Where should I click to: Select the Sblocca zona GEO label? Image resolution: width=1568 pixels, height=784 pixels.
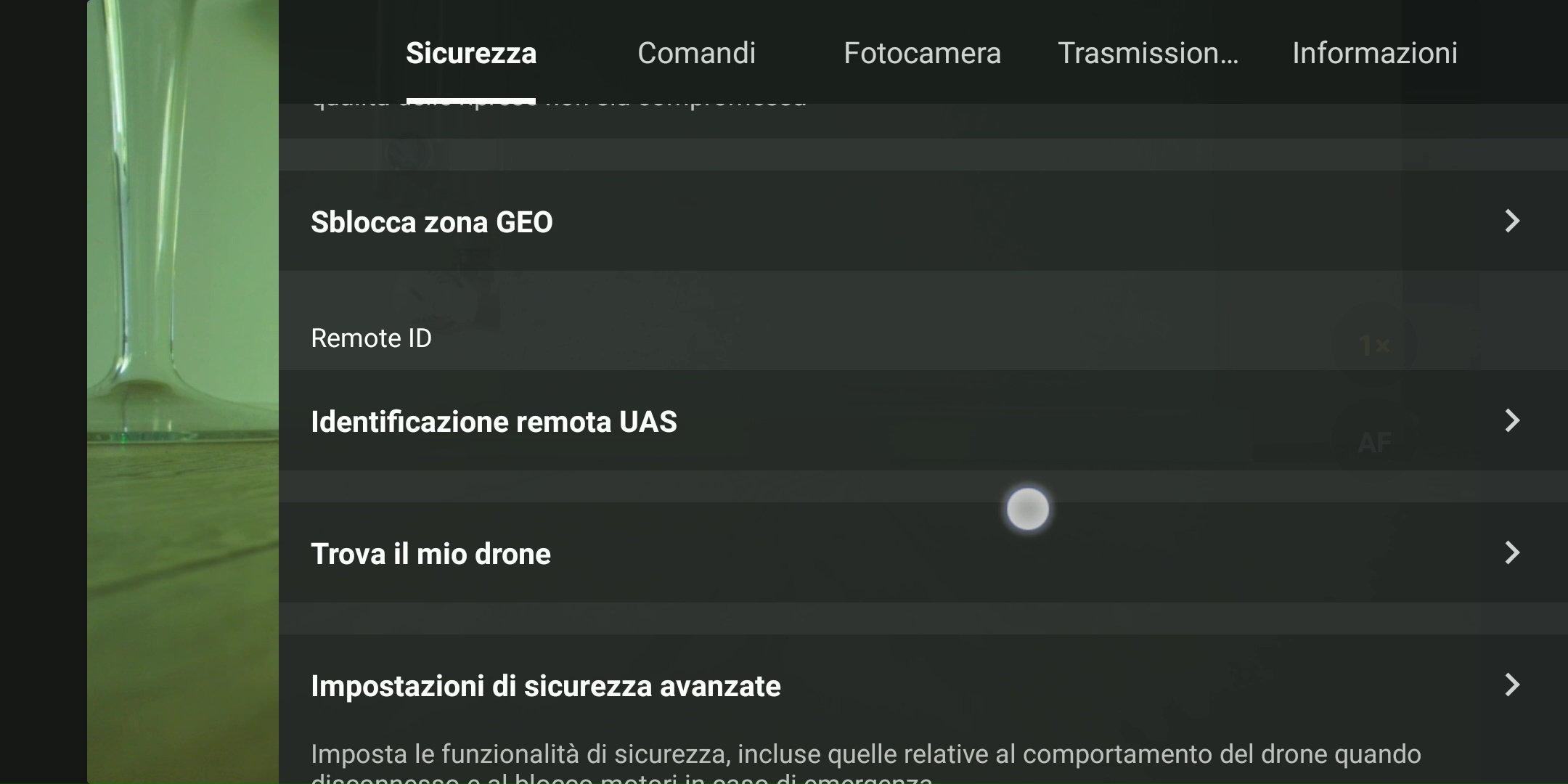pyautogui.click(x=432, y=222)
